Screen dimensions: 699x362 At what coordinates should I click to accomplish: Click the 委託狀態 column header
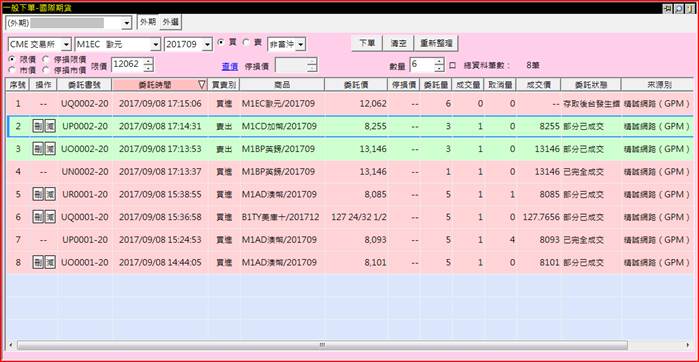[x=591, y=85]
